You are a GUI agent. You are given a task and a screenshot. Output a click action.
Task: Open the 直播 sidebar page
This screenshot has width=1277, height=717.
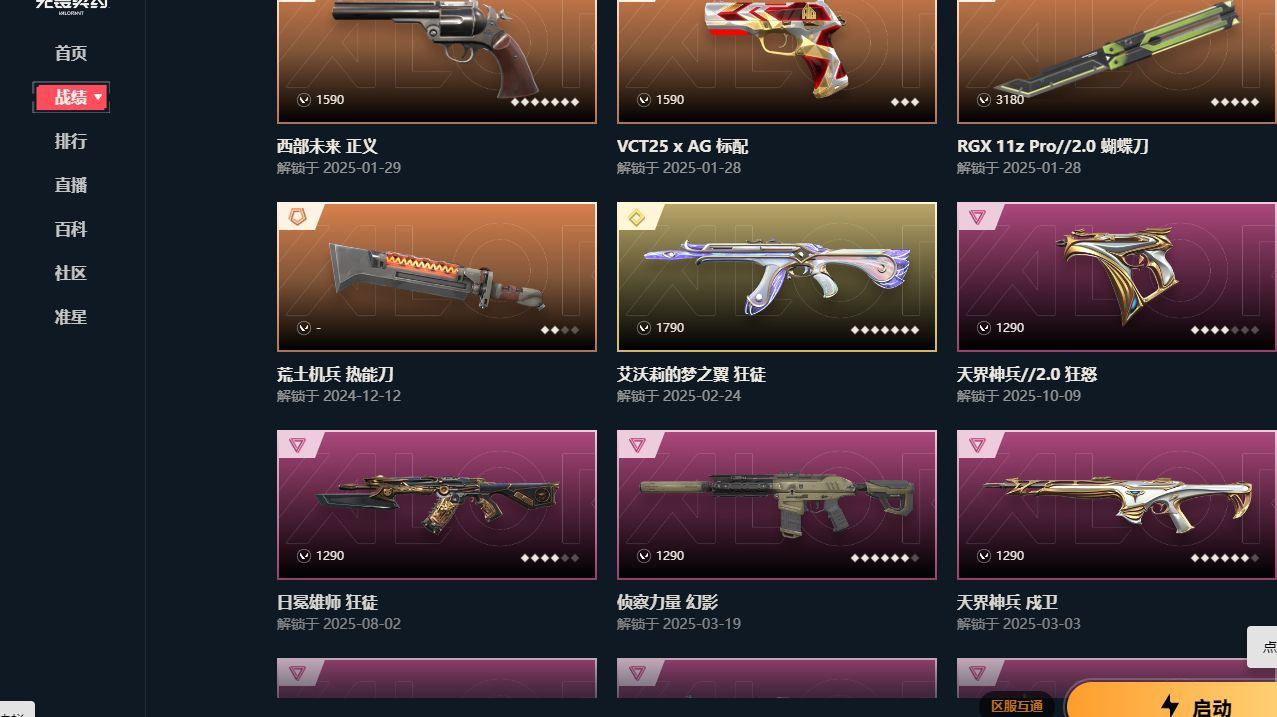tap(71, 185)
